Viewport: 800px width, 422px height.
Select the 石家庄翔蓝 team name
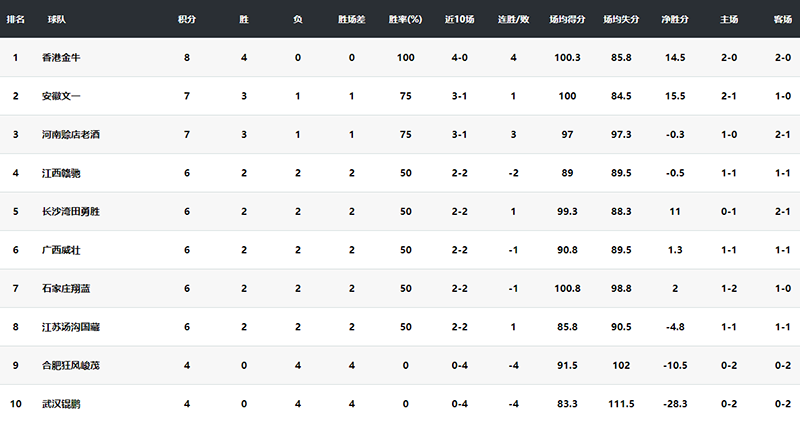pyautogui.click(x=66, y=288)
